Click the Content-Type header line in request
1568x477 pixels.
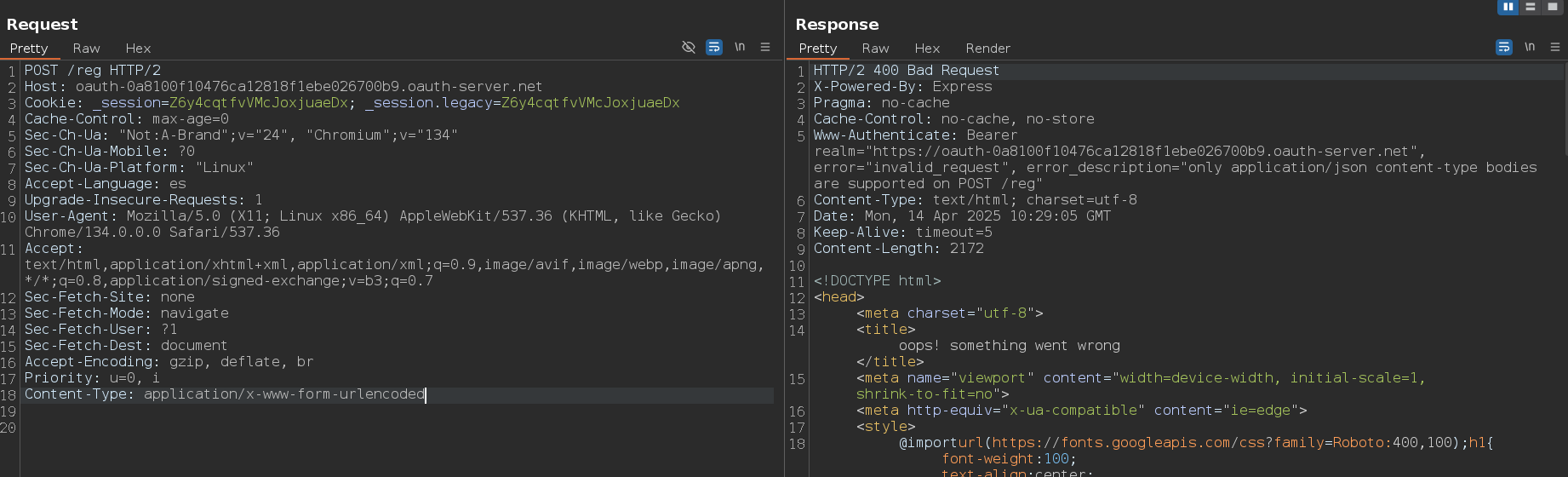(x=224, y=394)
